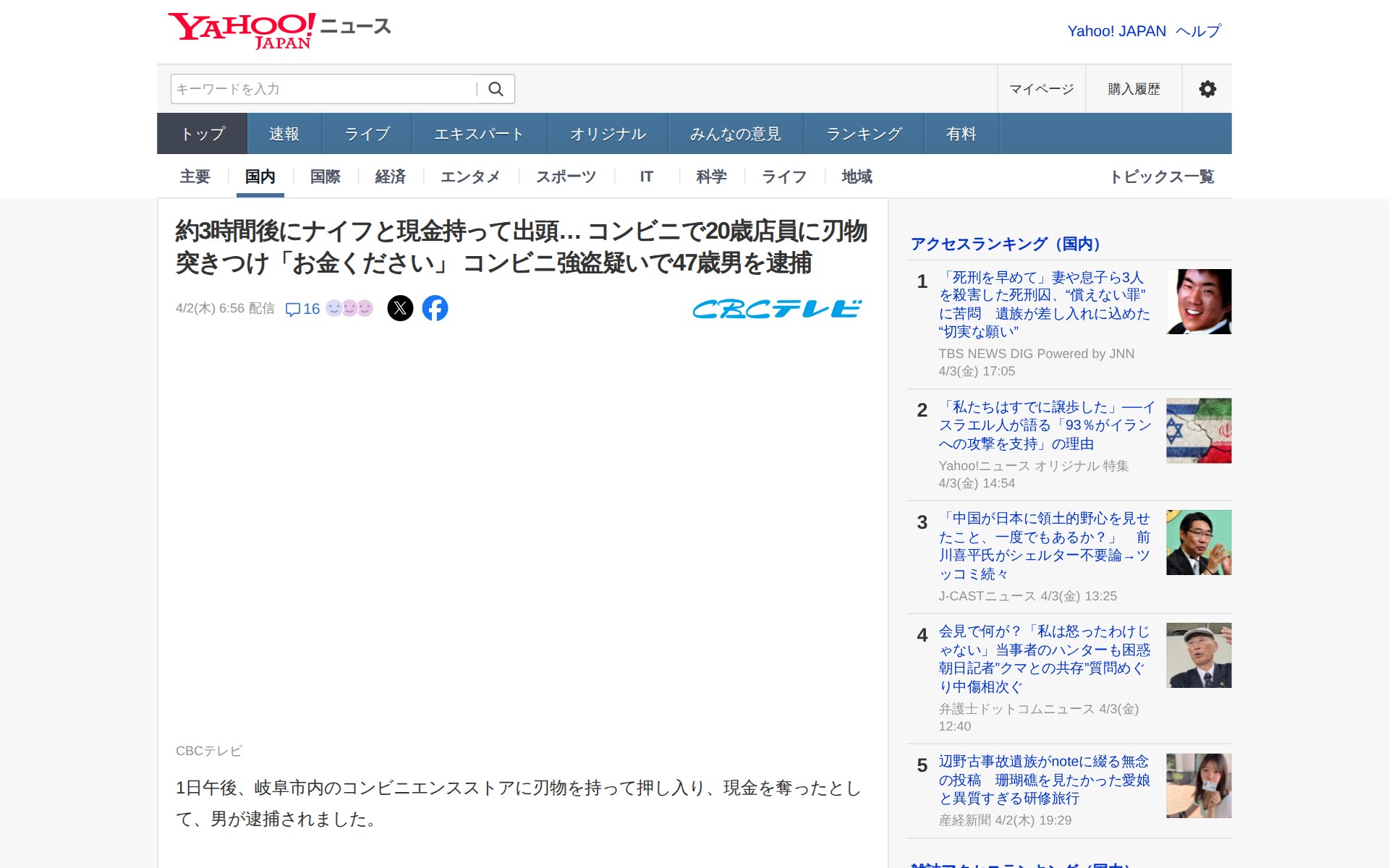This screenshot has height=868, width=1389.
Task: Open the comments bubble showing 16
Action: 302,309
